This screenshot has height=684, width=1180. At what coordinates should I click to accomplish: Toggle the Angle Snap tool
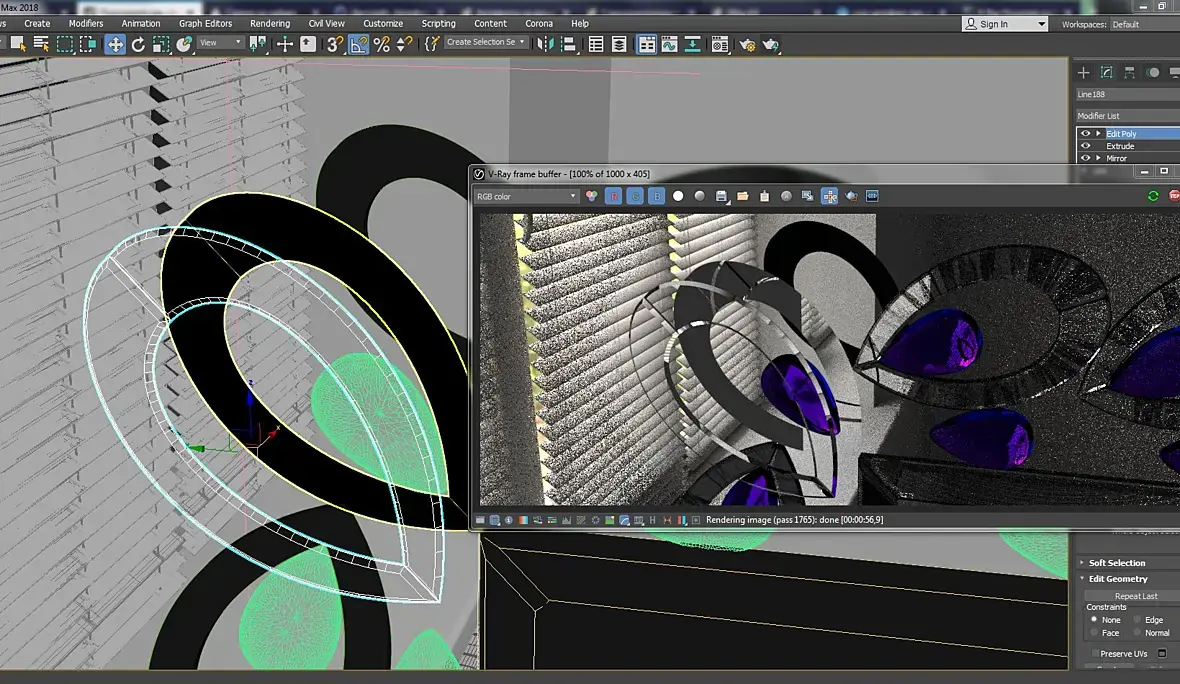358,44
